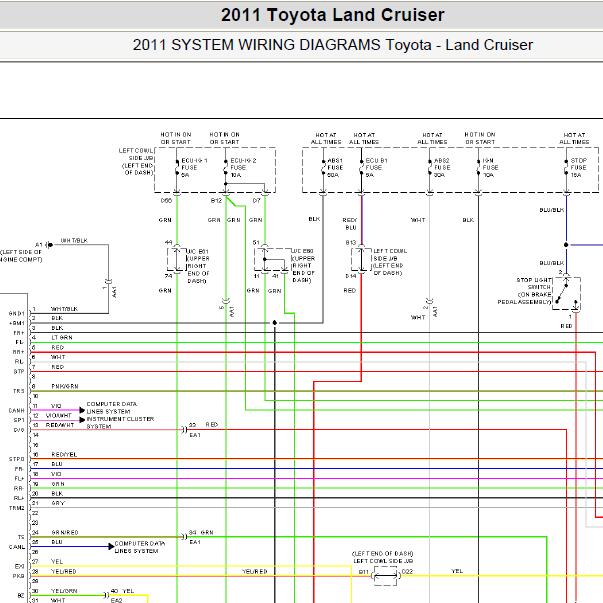Select the RED/YEL wire color label
The image size is (603, 603).
pos(64,455)
